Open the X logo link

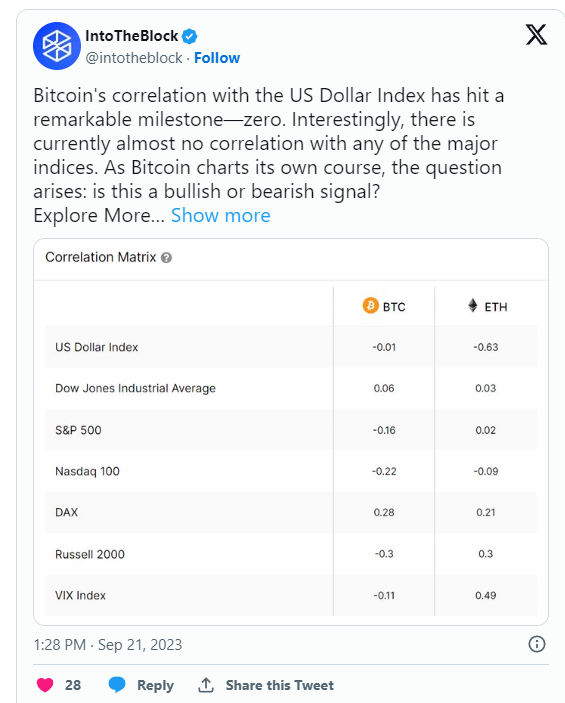pyautogui.click(x=536, y=35)
